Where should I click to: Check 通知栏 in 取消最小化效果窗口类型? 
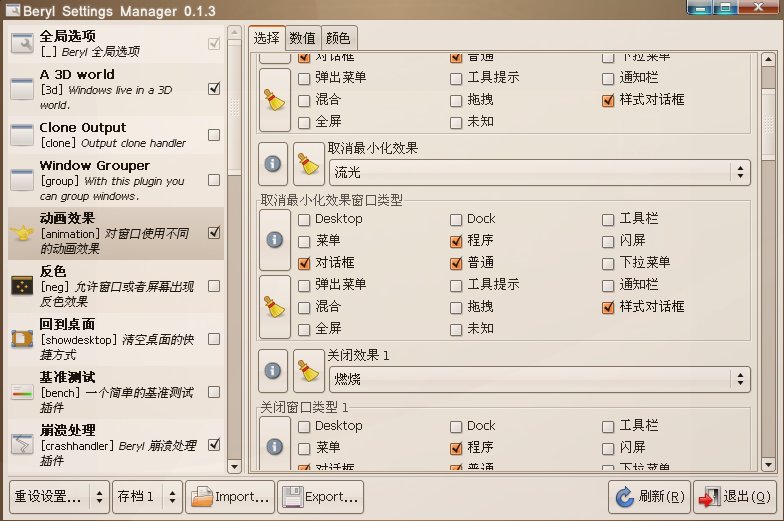click(608, 286)
